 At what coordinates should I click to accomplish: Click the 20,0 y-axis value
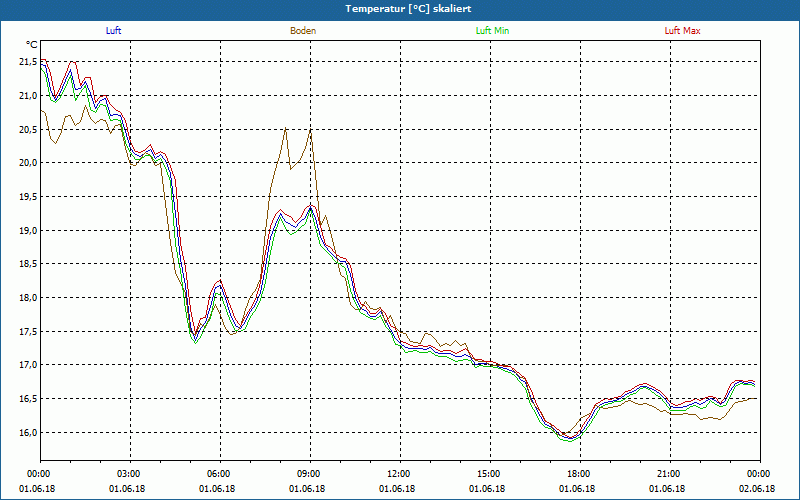pyautogui.click(x=28, y=163)
